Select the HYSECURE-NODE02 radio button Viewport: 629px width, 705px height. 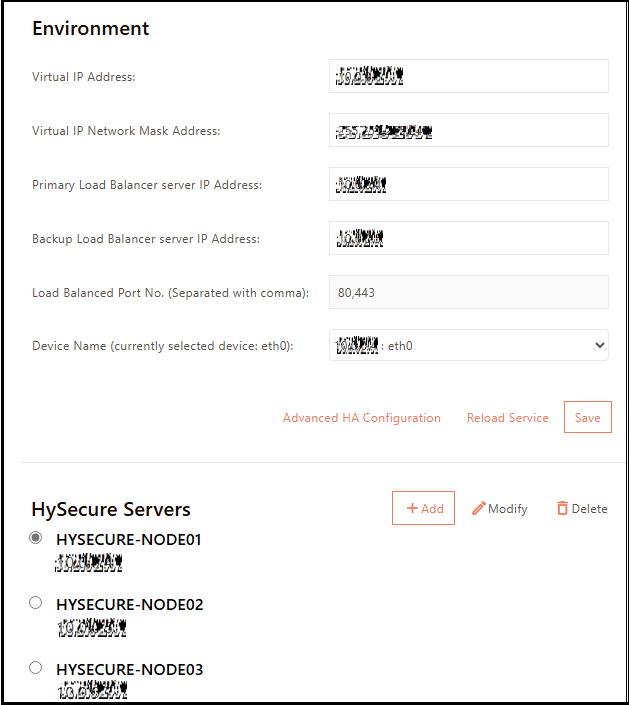point(36,603)
